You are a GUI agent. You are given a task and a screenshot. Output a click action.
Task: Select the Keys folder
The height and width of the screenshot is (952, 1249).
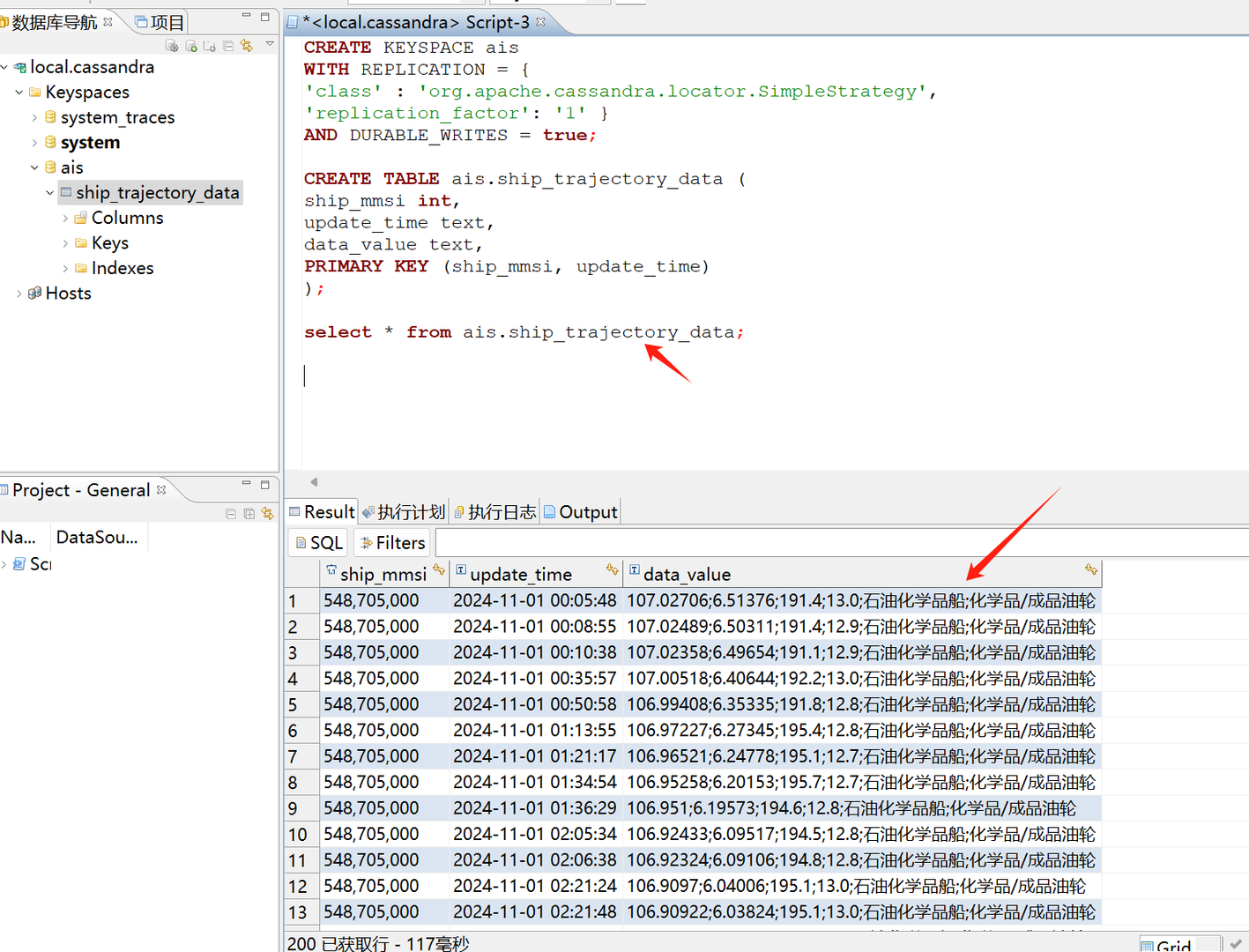pos(109,242)
